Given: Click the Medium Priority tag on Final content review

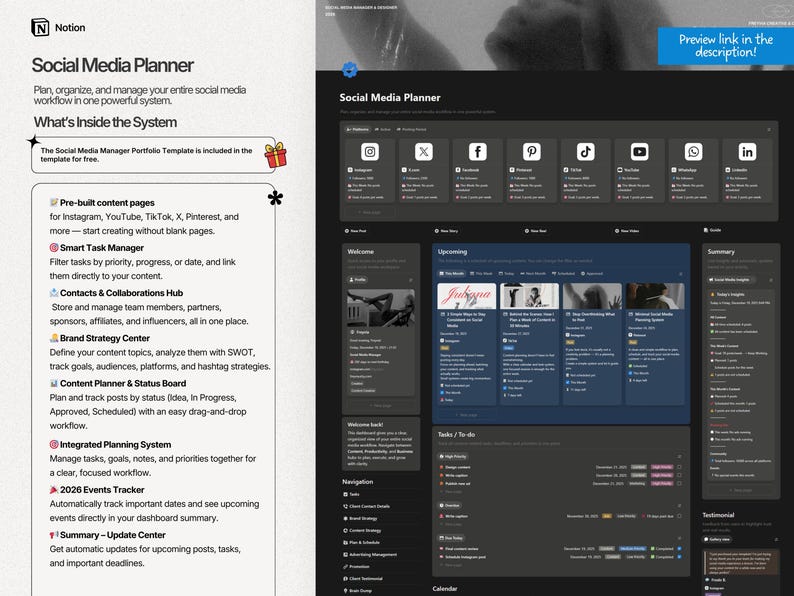Looking at the screenshot, I should click(632, 548).
